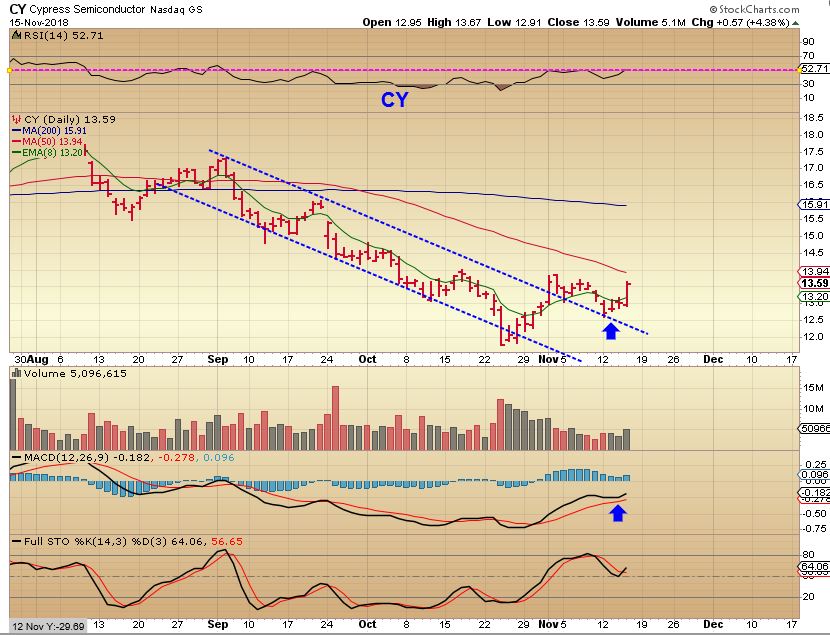This screenshot has width=830, height=635.
Task: Click the 0.096 tag on MACD right axis
Action: (814, 475)
